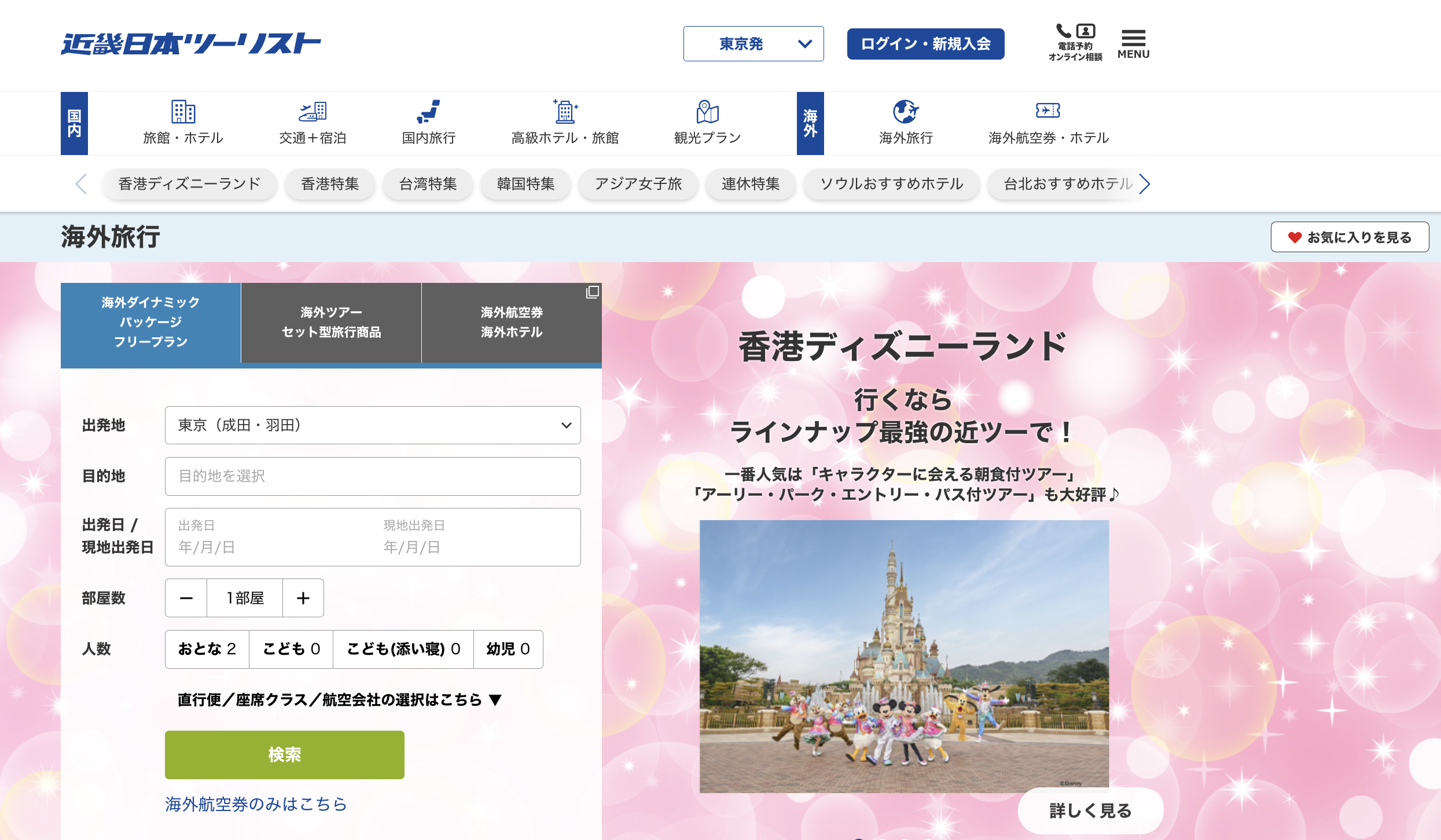Image resolution: width=1441 pixels, height=840 pixels.
Task: Open the 連休特集 feature chip
Action: (751, 184)
